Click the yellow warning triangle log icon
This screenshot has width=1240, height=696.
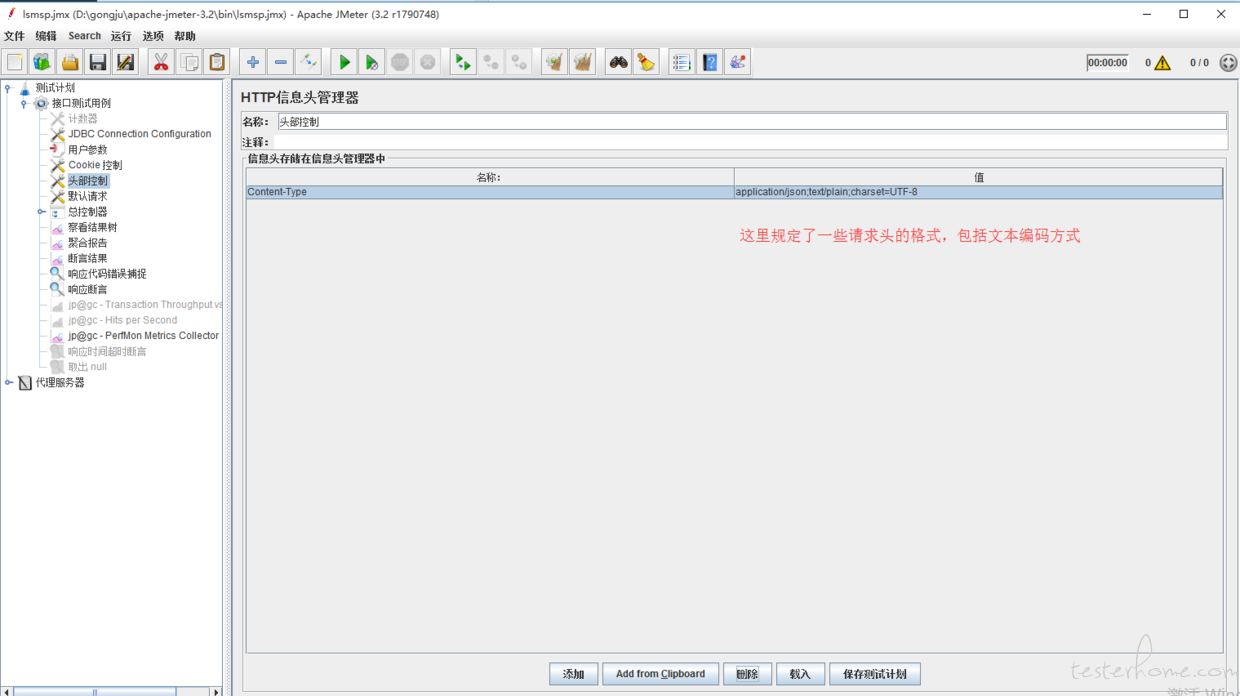pos(1162,63)
